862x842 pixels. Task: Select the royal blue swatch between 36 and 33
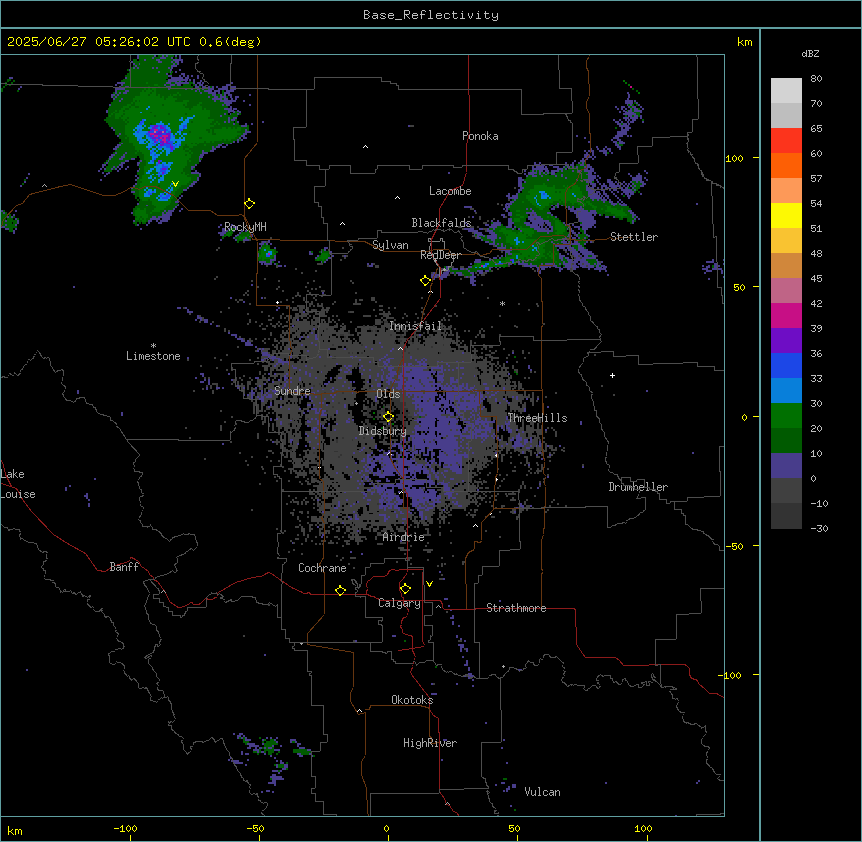(x=786, y=366)
